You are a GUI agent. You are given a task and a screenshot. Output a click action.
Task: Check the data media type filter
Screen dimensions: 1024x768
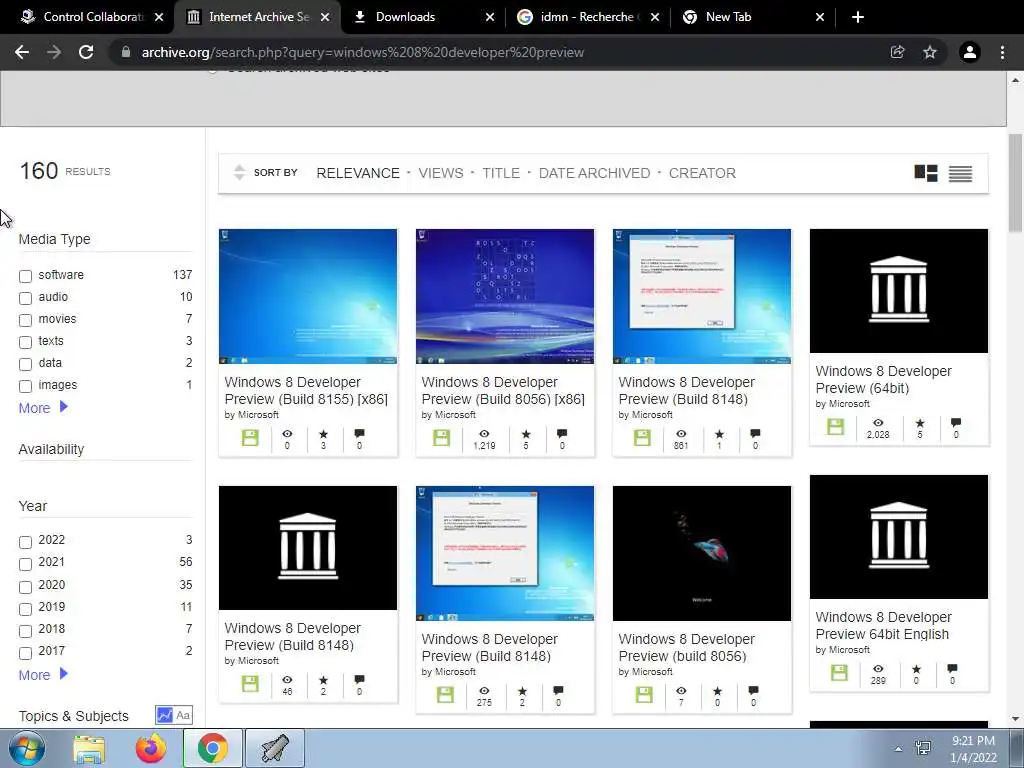tap(25, 364)
